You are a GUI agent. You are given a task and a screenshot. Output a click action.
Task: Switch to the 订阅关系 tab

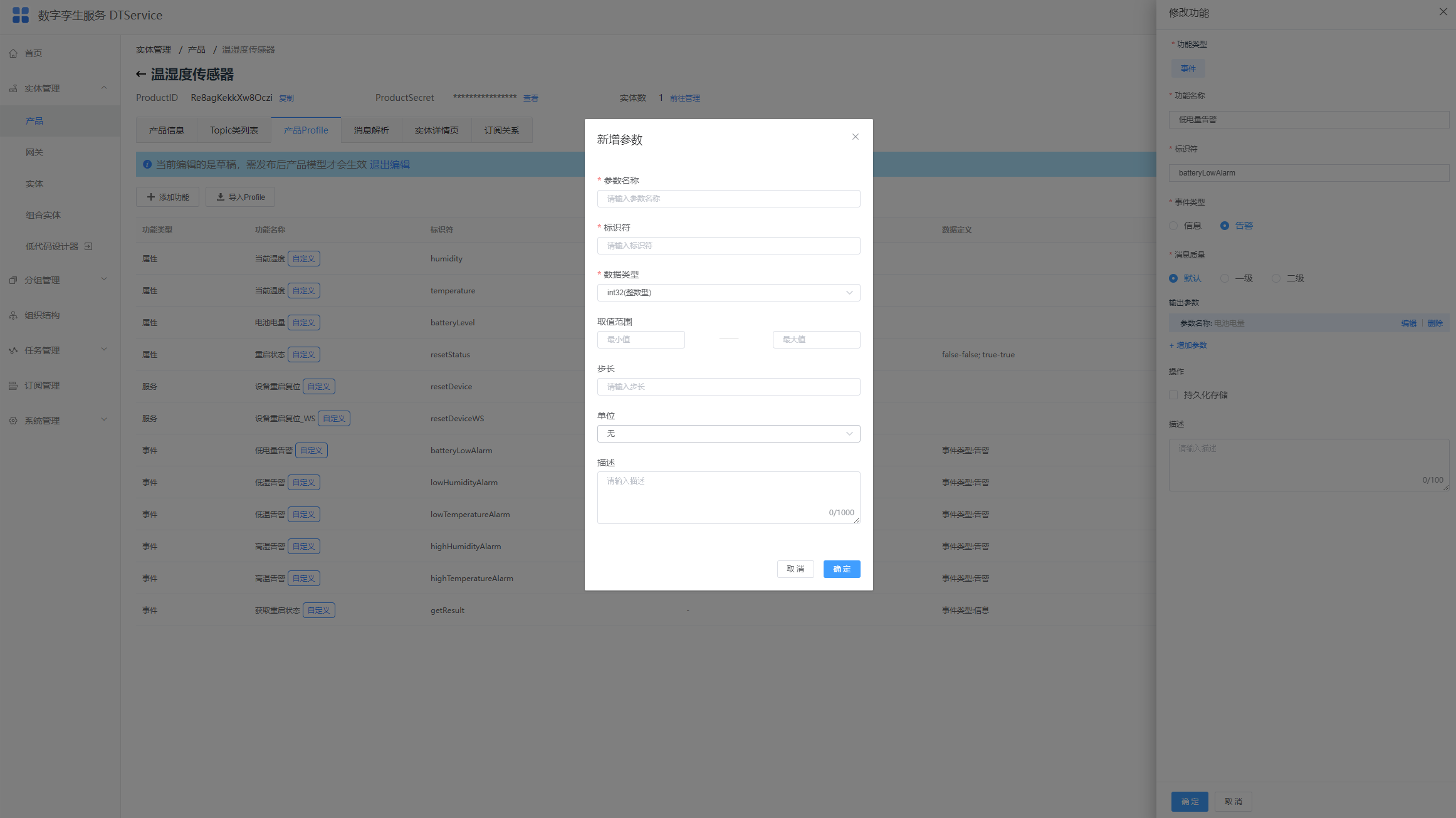click(x=501, y=130)
